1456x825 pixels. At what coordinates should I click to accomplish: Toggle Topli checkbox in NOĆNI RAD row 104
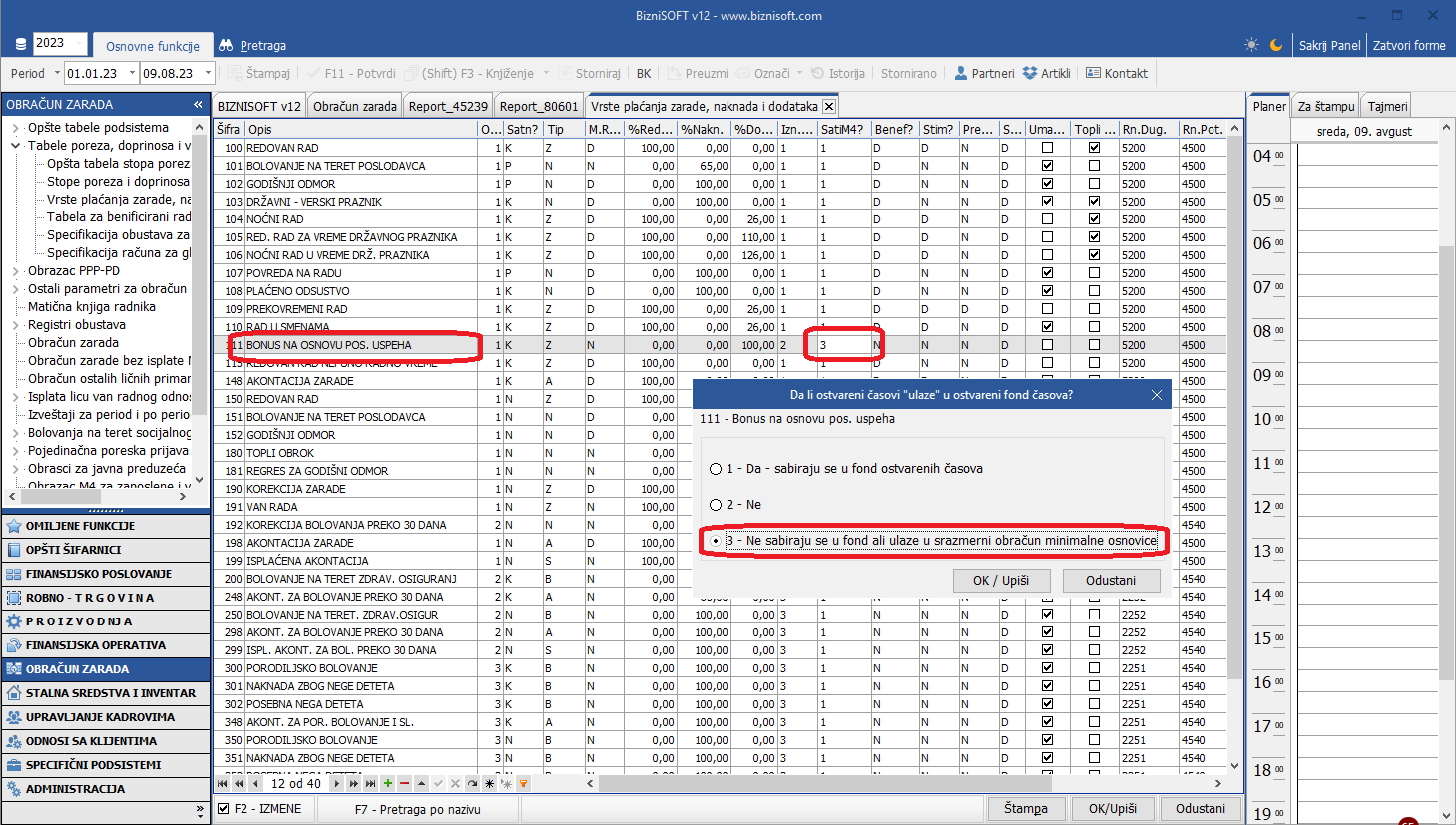[1094, 219]
